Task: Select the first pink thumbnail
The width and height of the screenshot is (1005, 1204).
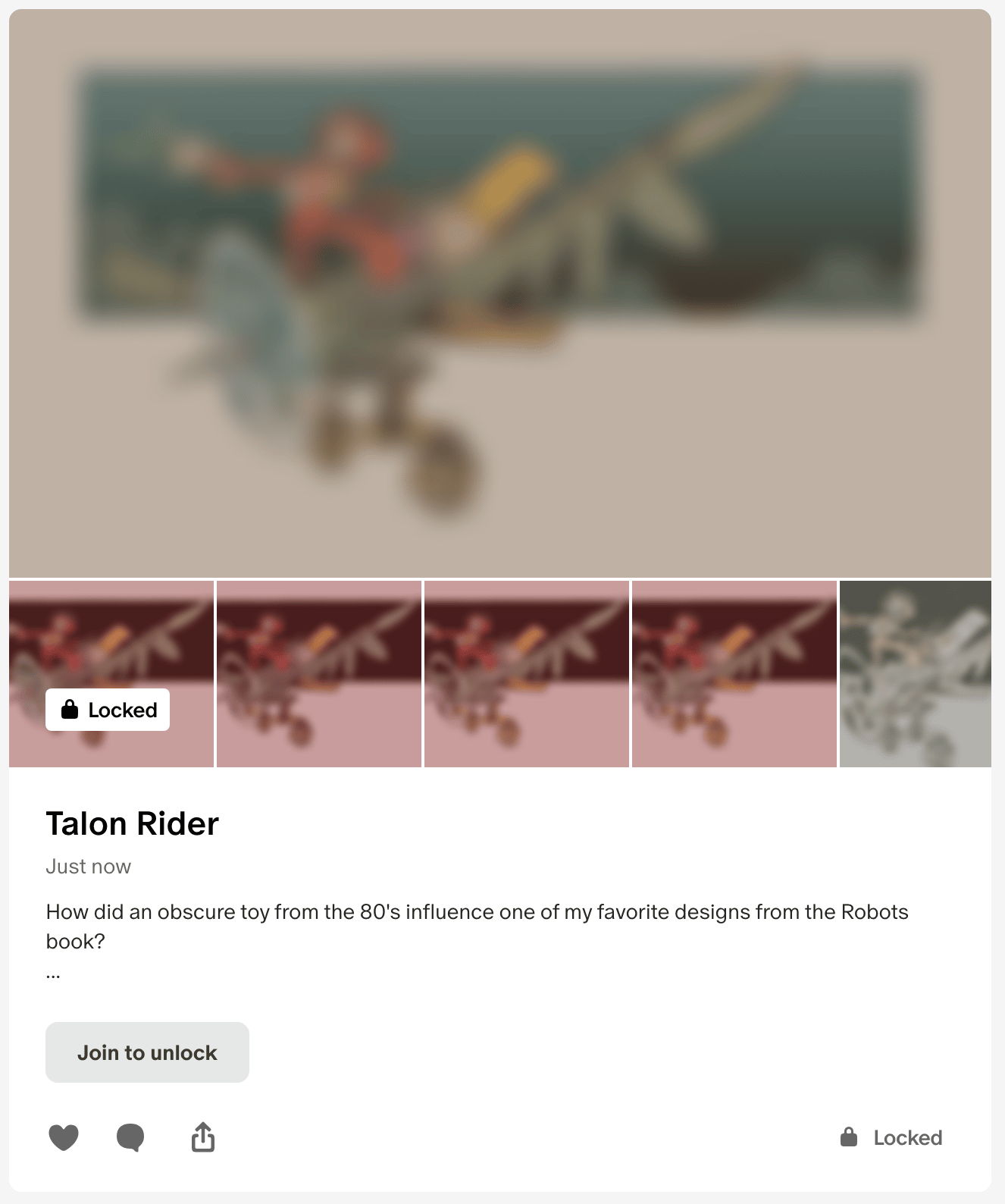Action: coord(111,674)
